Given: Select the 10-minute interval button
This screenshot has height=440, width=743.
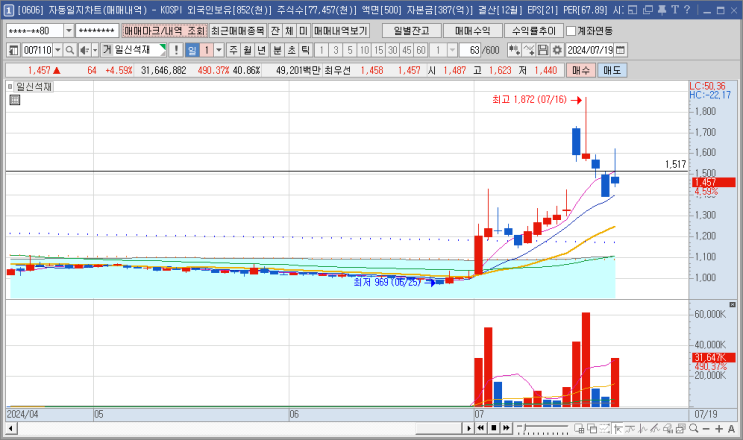Looking at the screenshot, I should (364, 50).
